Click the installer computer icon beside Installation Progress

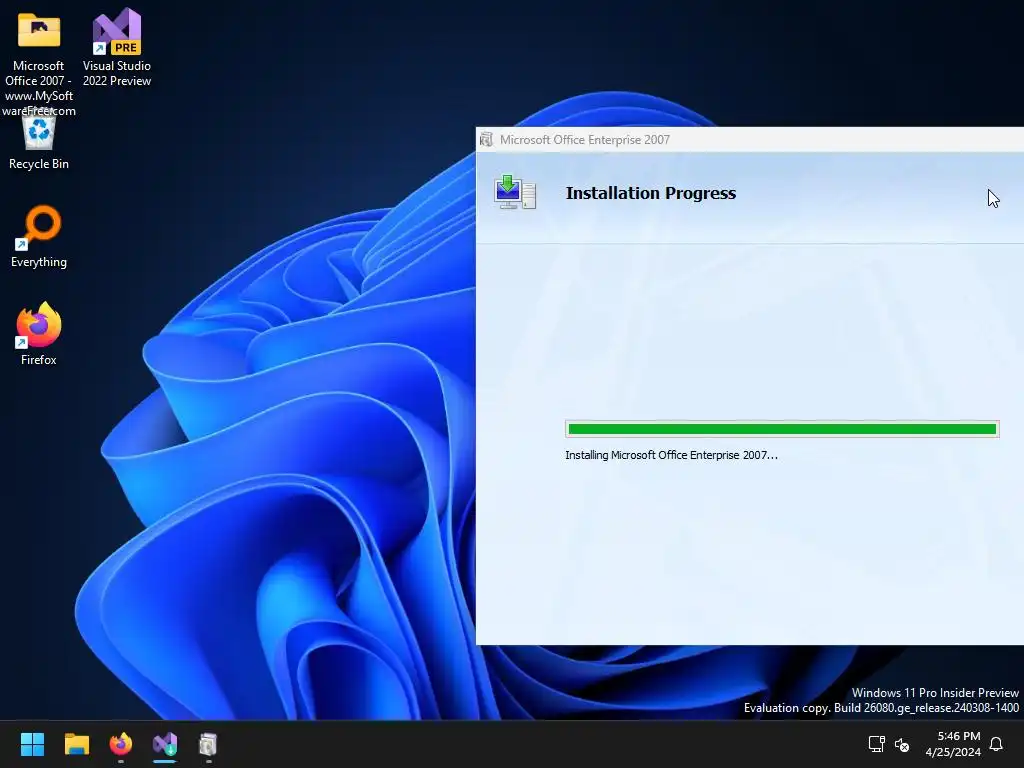[x=515, y=193]
